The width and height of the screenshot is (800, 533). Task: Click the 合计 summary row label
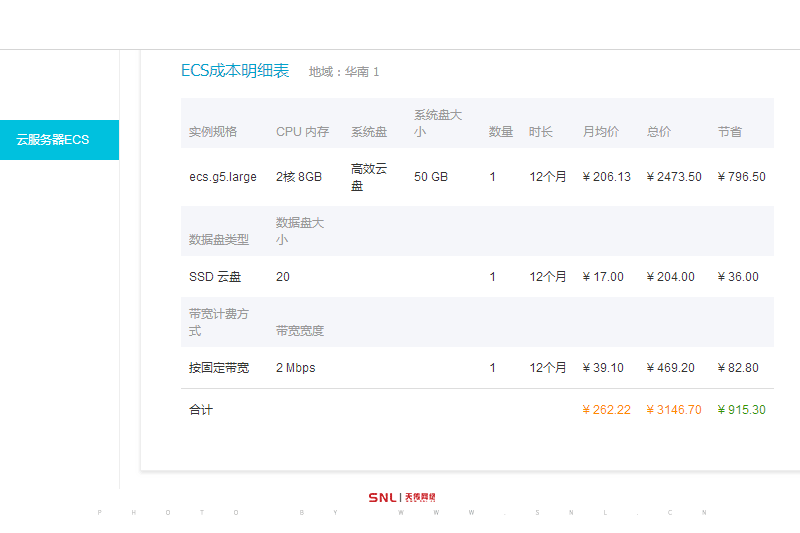click(201, 410)
